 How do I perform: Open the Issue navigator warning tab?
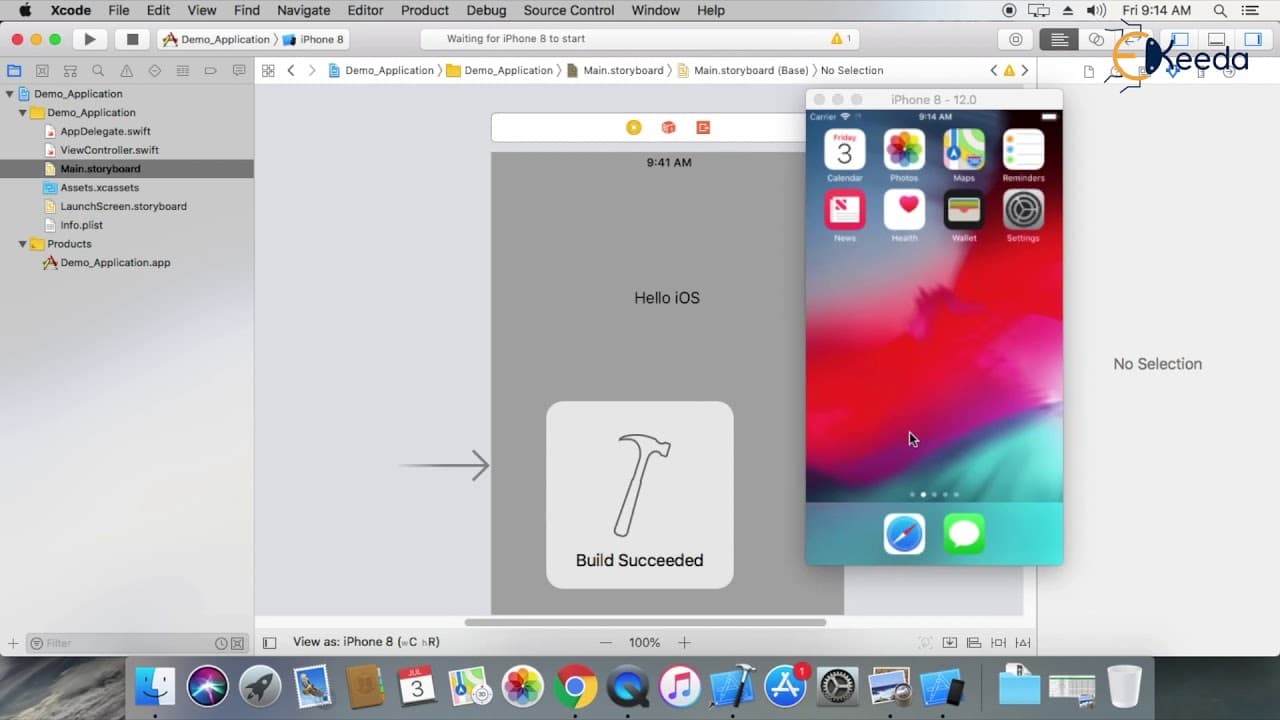pos(126,71)
